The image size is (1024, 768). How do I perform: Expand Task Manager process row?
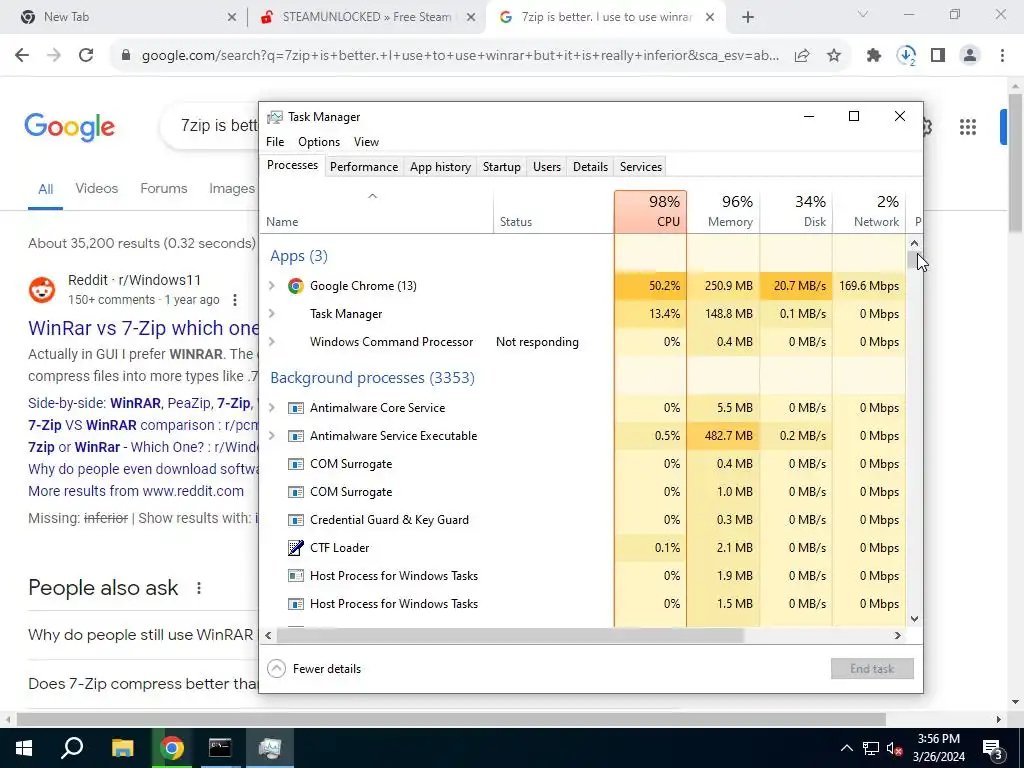tap(272, 314)
